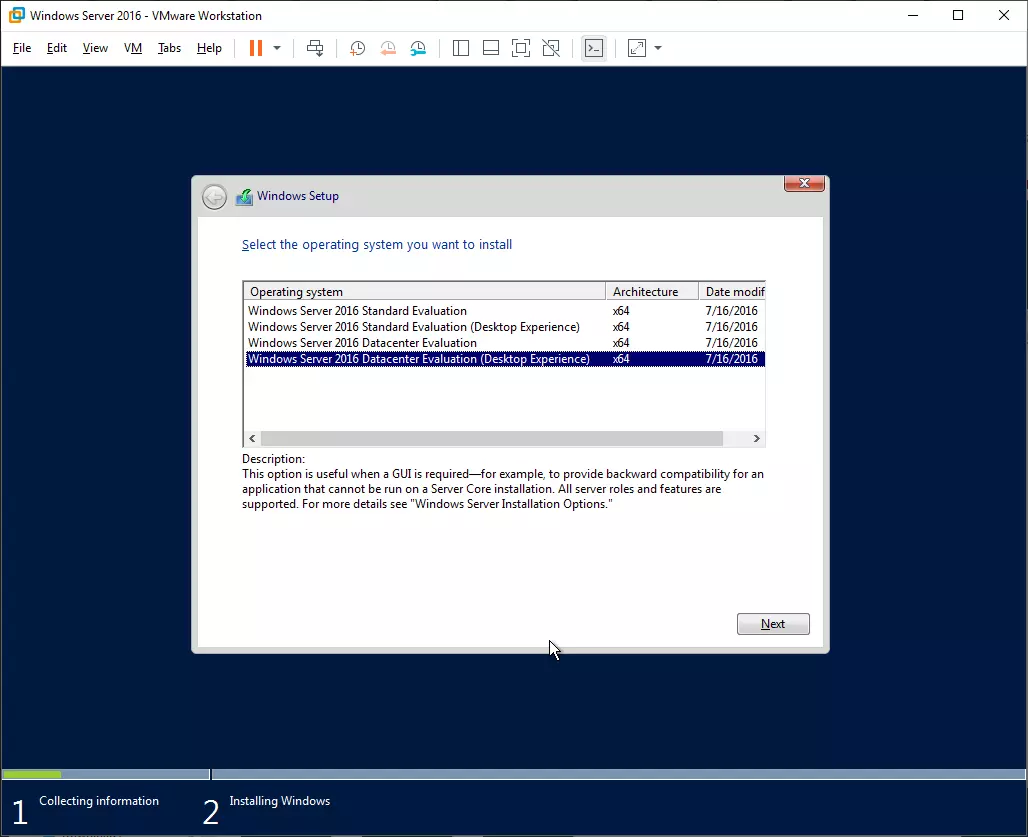Revert VM to previous snapshot icon

point(388,48)
